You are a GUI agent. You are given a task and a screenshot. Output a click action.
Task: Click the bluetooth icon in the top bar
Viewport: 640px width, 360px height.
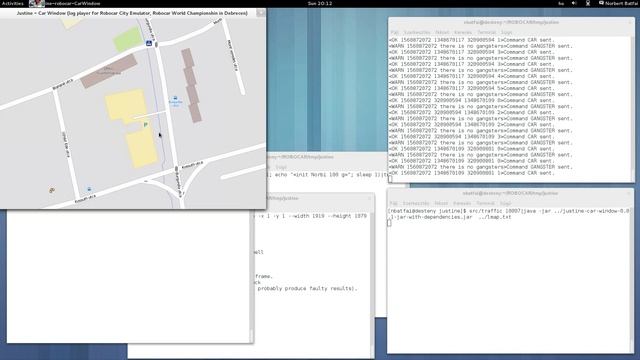(x=588, y=3)
